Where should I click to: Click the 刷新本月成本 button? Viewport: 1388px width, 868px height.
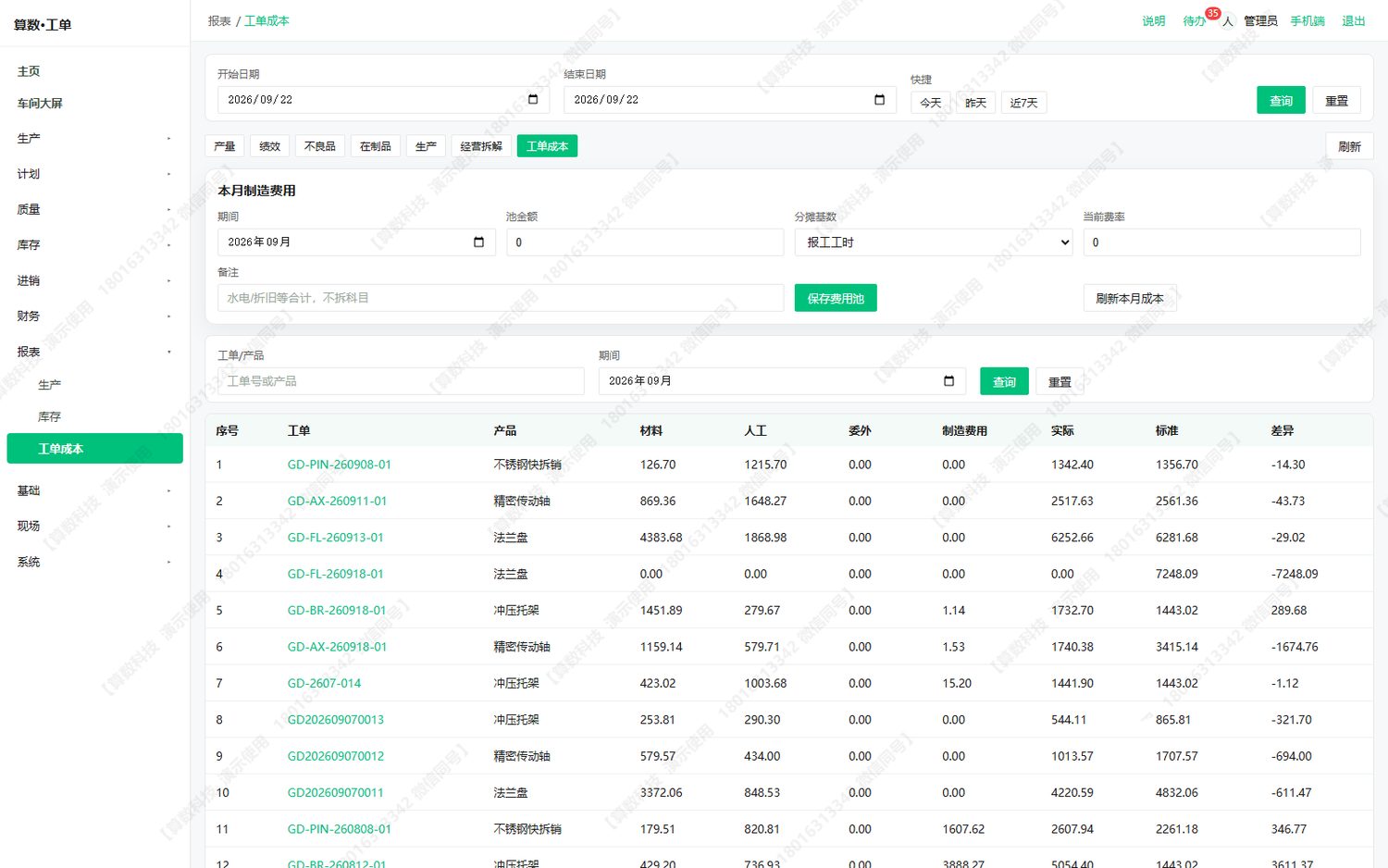point(1130,298)
